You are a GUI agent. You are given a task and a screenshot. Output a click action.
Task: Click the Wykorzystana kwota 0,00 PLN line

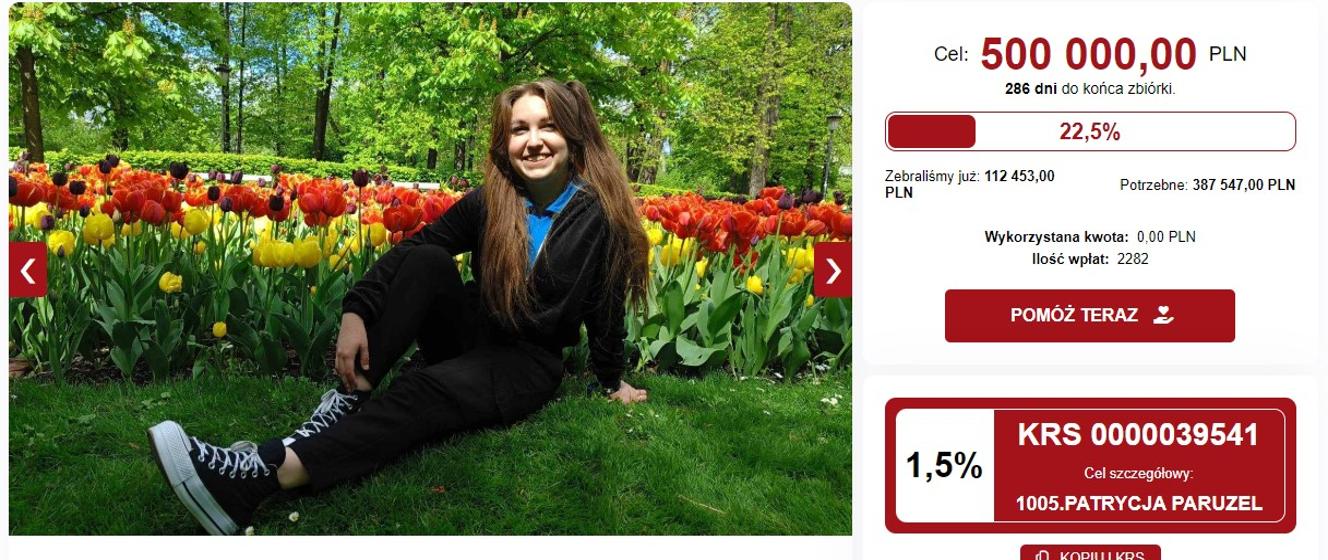click(x=1090, y=237)
